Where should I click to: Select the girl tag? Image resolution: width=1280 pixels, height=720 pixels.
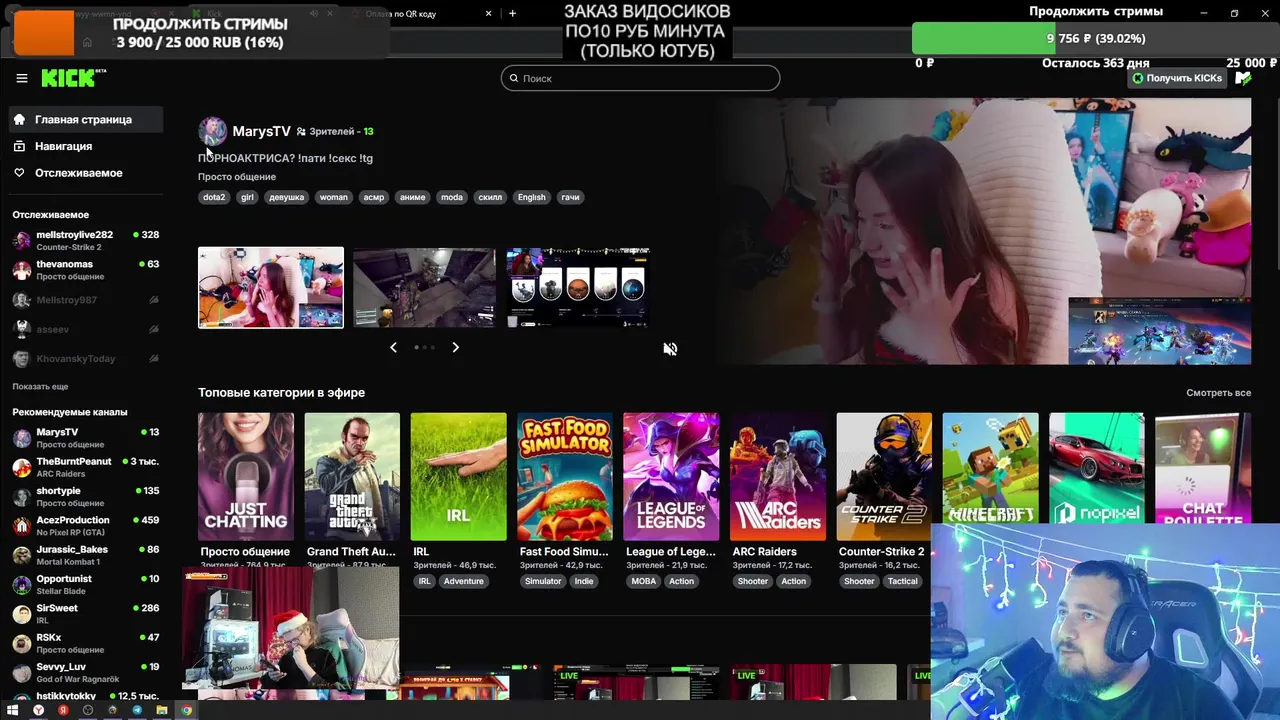[x=247, y=197]
